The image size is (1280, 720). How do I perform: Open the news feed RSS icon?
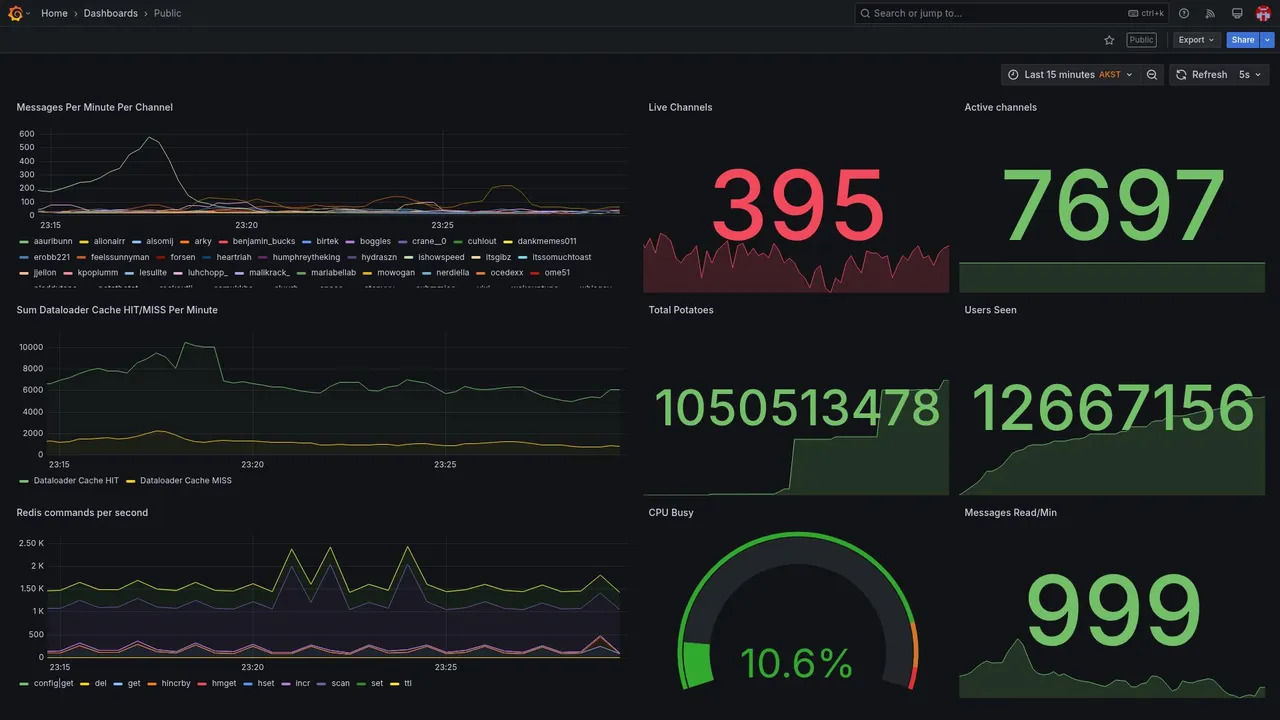(1210, 13)
